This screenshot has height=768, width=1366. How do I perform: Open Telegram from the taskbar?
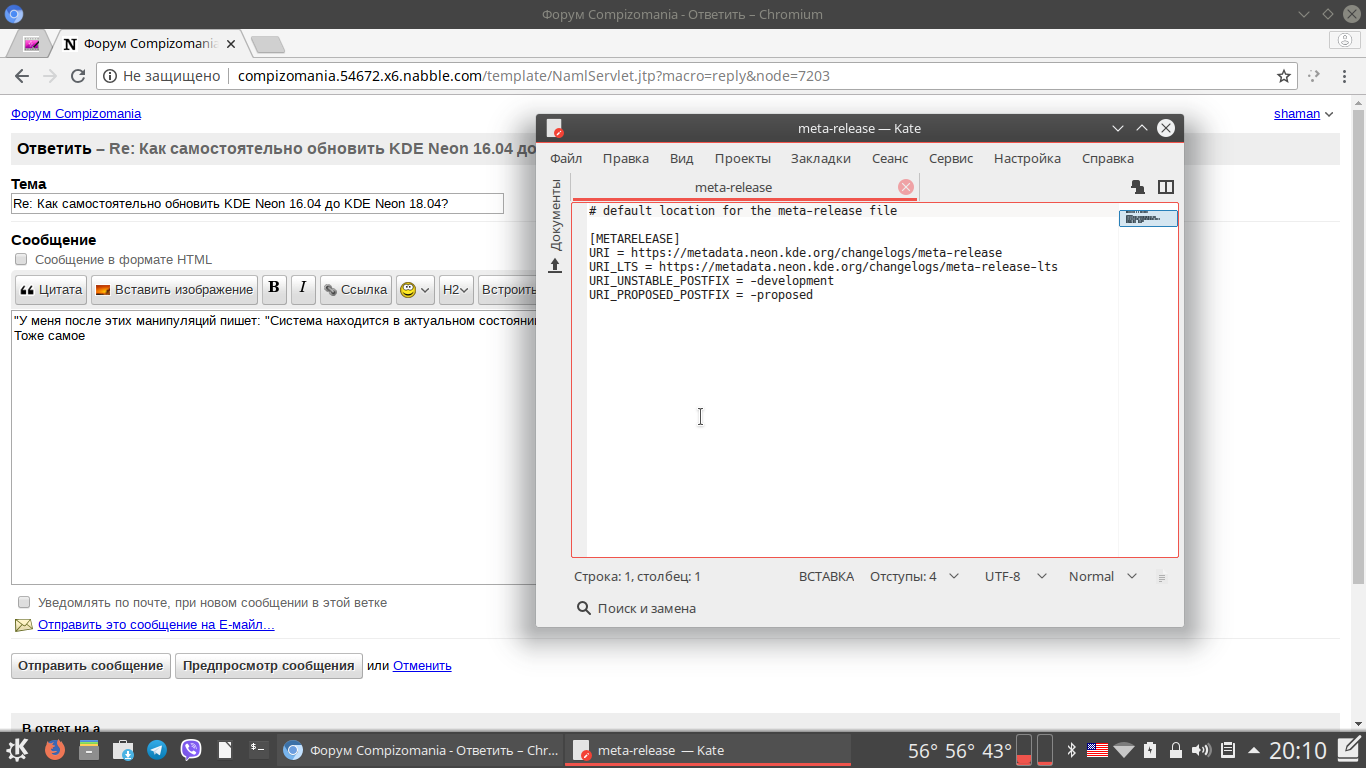[x=157, y=750]
